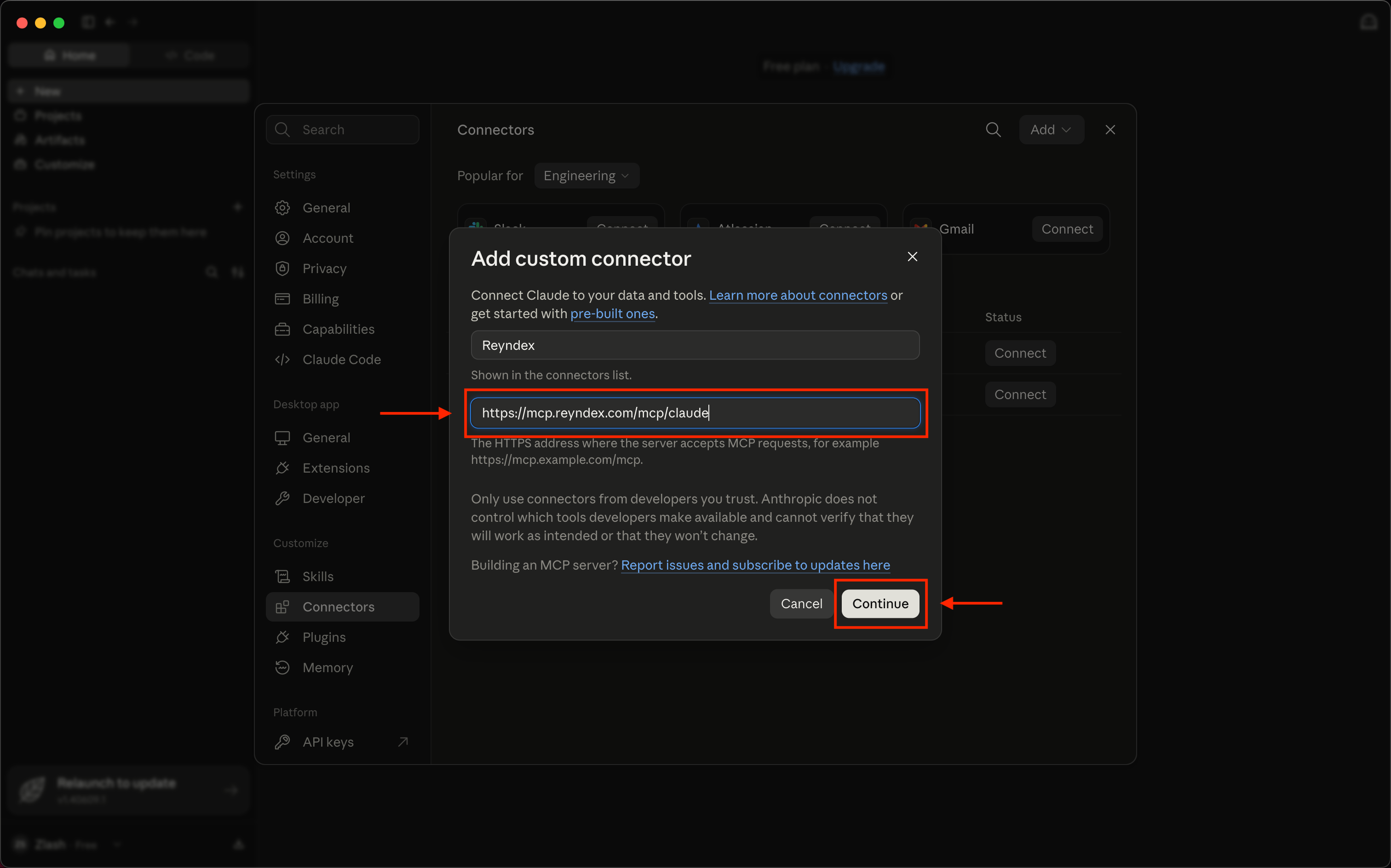Open Developer settings
Image resolution: width=1391 pixels, height=868 pixels.
tap(342, 498)
